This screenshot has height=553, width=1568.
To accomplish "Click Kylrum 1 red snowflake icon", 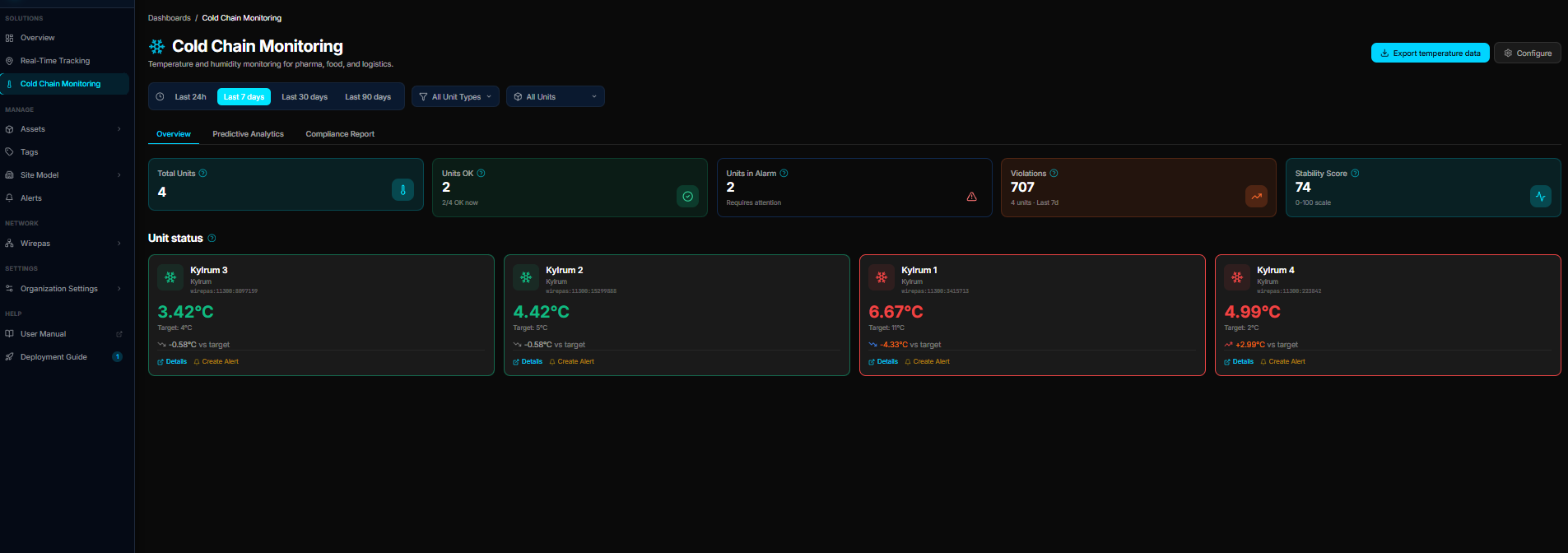I will [x=882, y=277].
